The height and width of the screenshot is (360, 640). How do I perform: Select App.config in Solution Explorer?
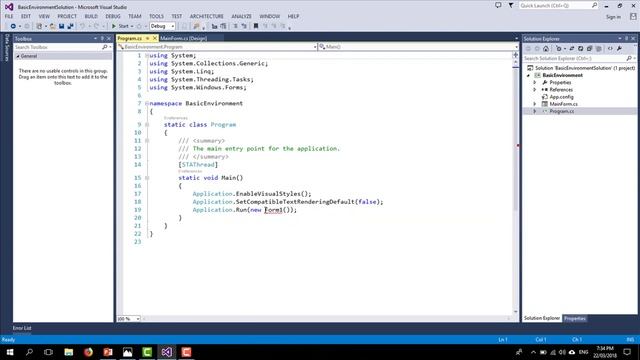pos(561,97)
